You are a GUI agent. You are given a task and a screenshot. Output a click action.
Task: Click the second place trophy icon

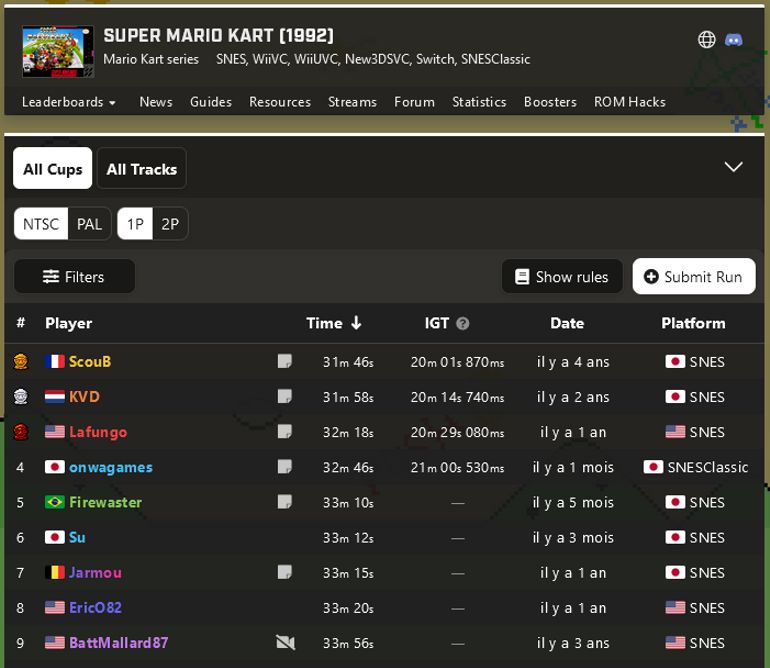(x=21, y=396)
